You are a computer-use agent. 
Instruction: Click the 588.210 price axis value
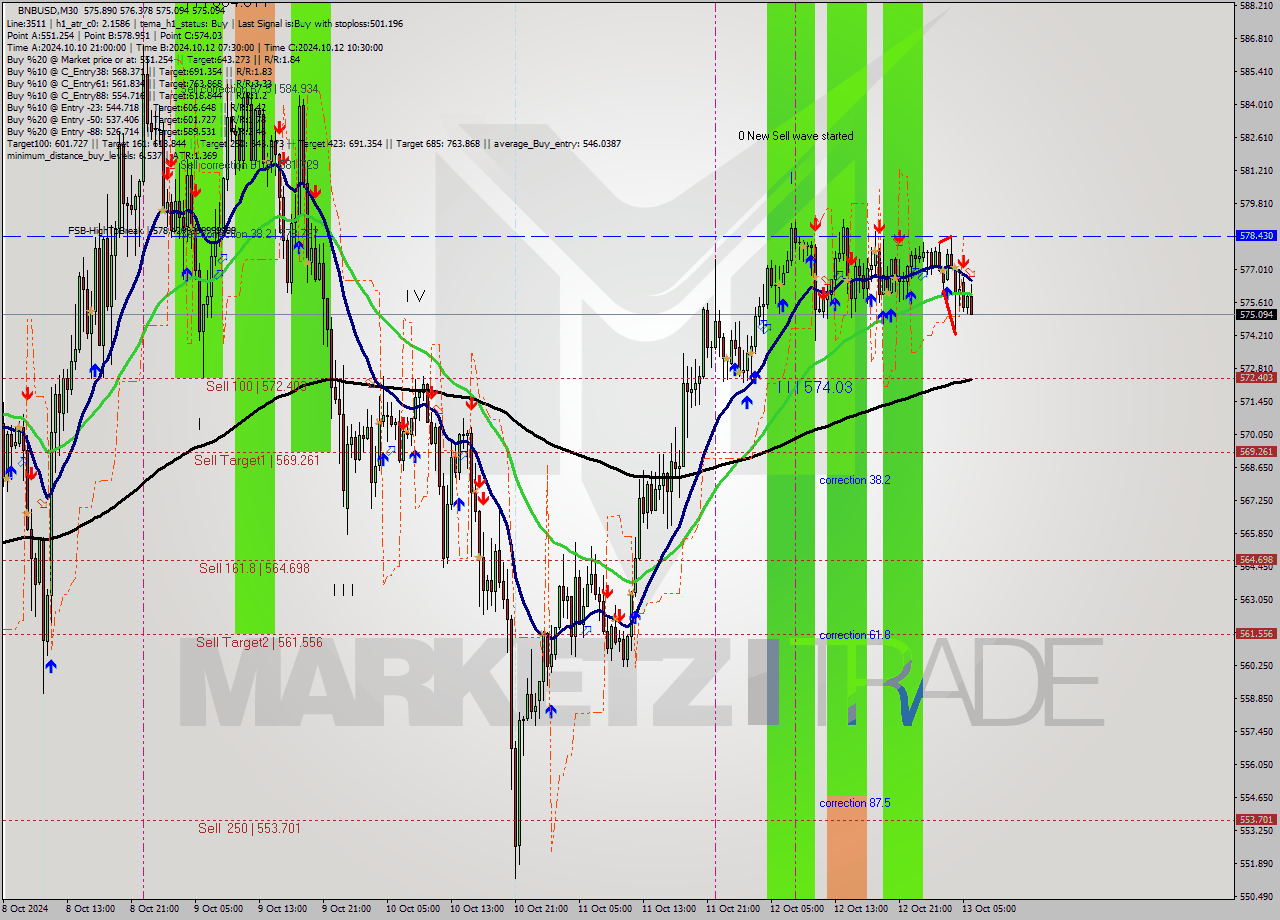1255,5
